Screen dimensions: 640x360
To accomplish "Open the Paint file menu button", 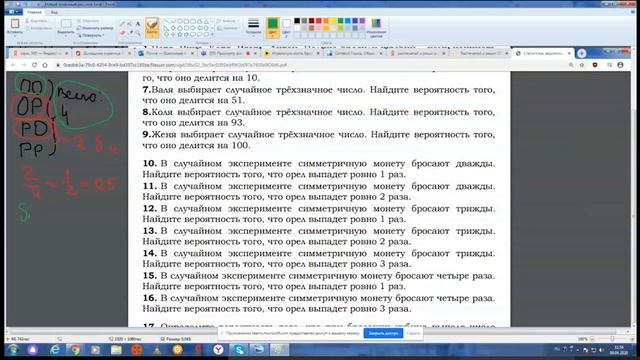I will [x=15, y=12].
